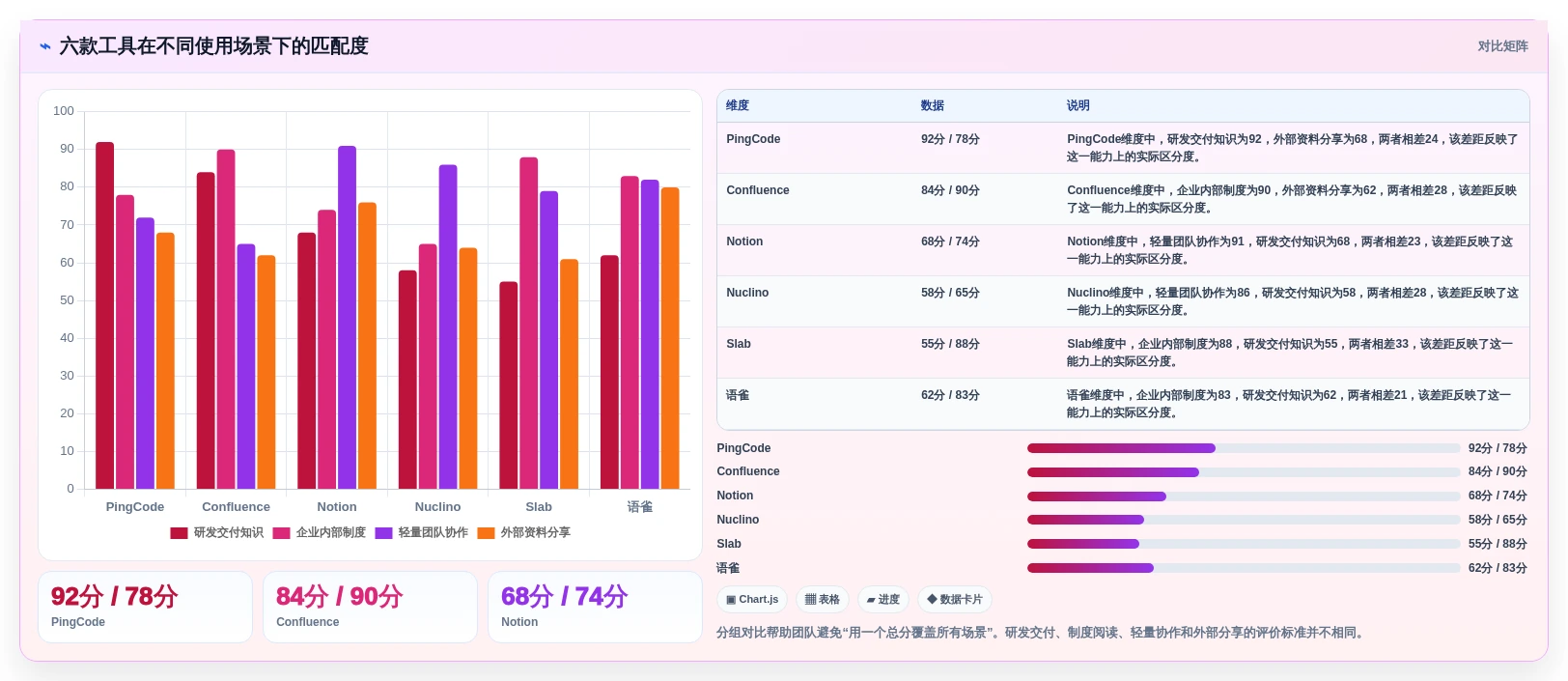1568x681 pixels.
Task: Click the 数据 column header
Action: click(x=933, y=106)
